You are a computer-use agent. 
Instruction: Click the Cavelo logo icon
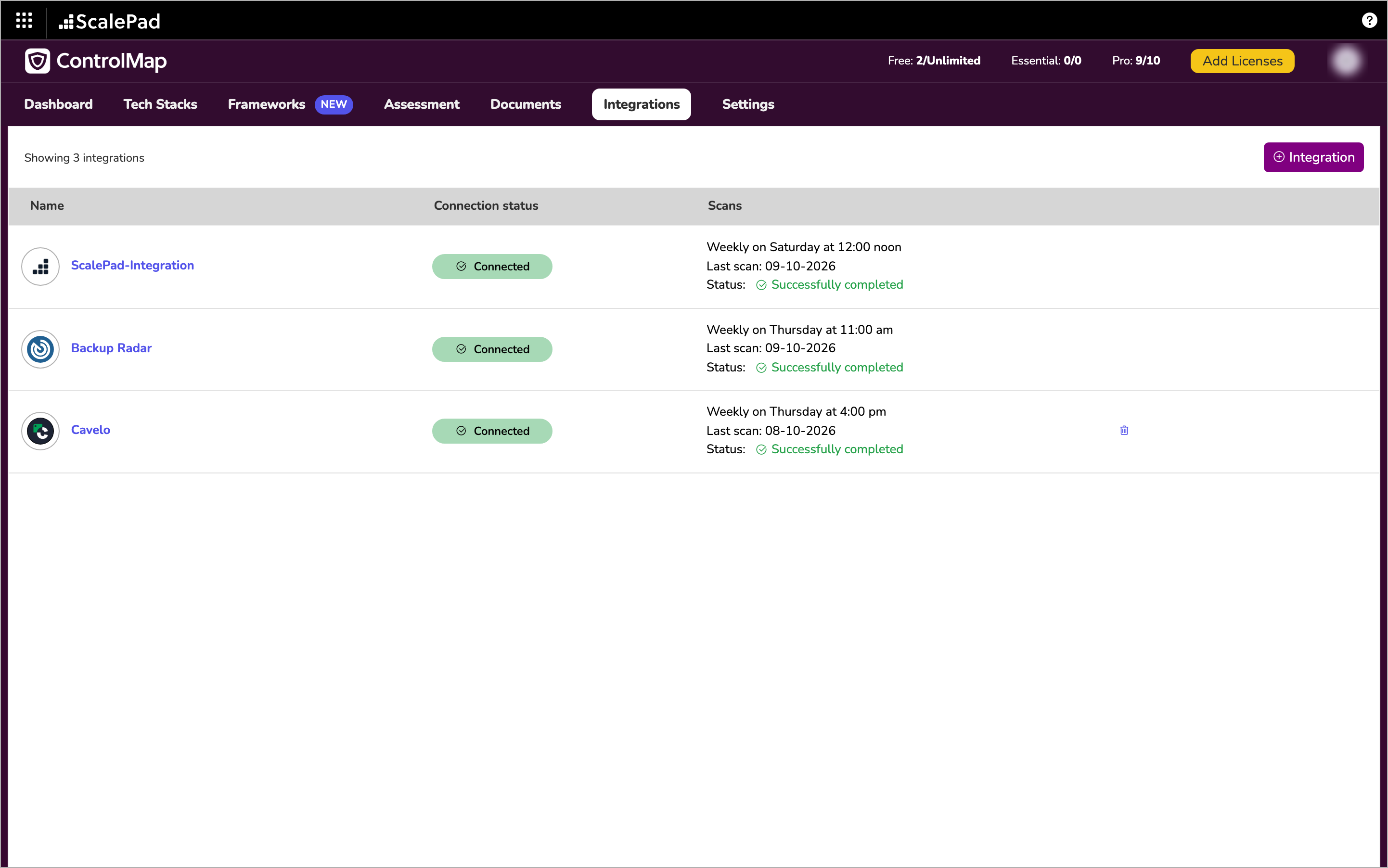pyautogui.click(x=40, y=431)
